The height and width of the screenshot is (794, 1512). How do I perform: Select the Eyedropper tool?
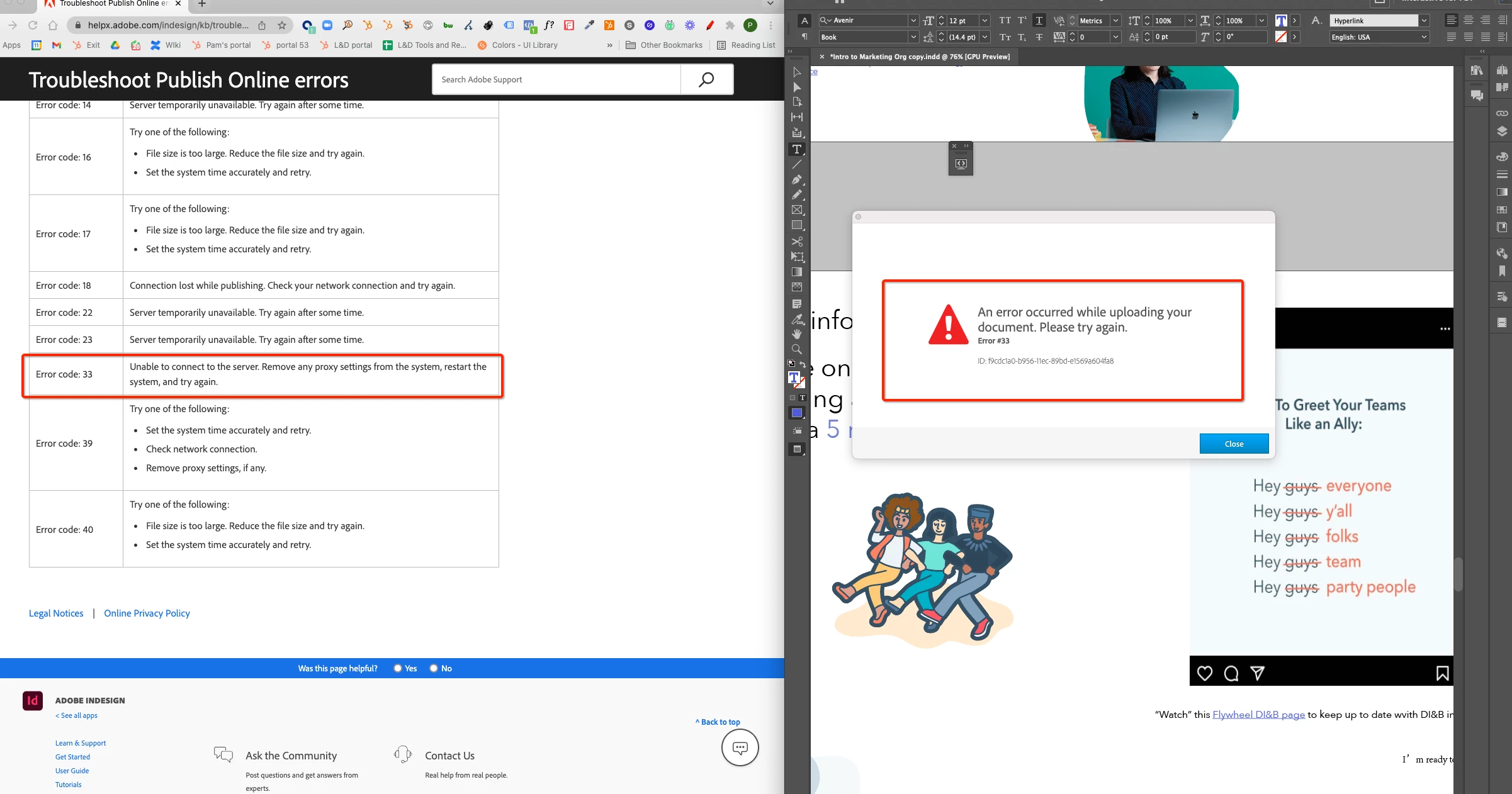coord(797,319)
